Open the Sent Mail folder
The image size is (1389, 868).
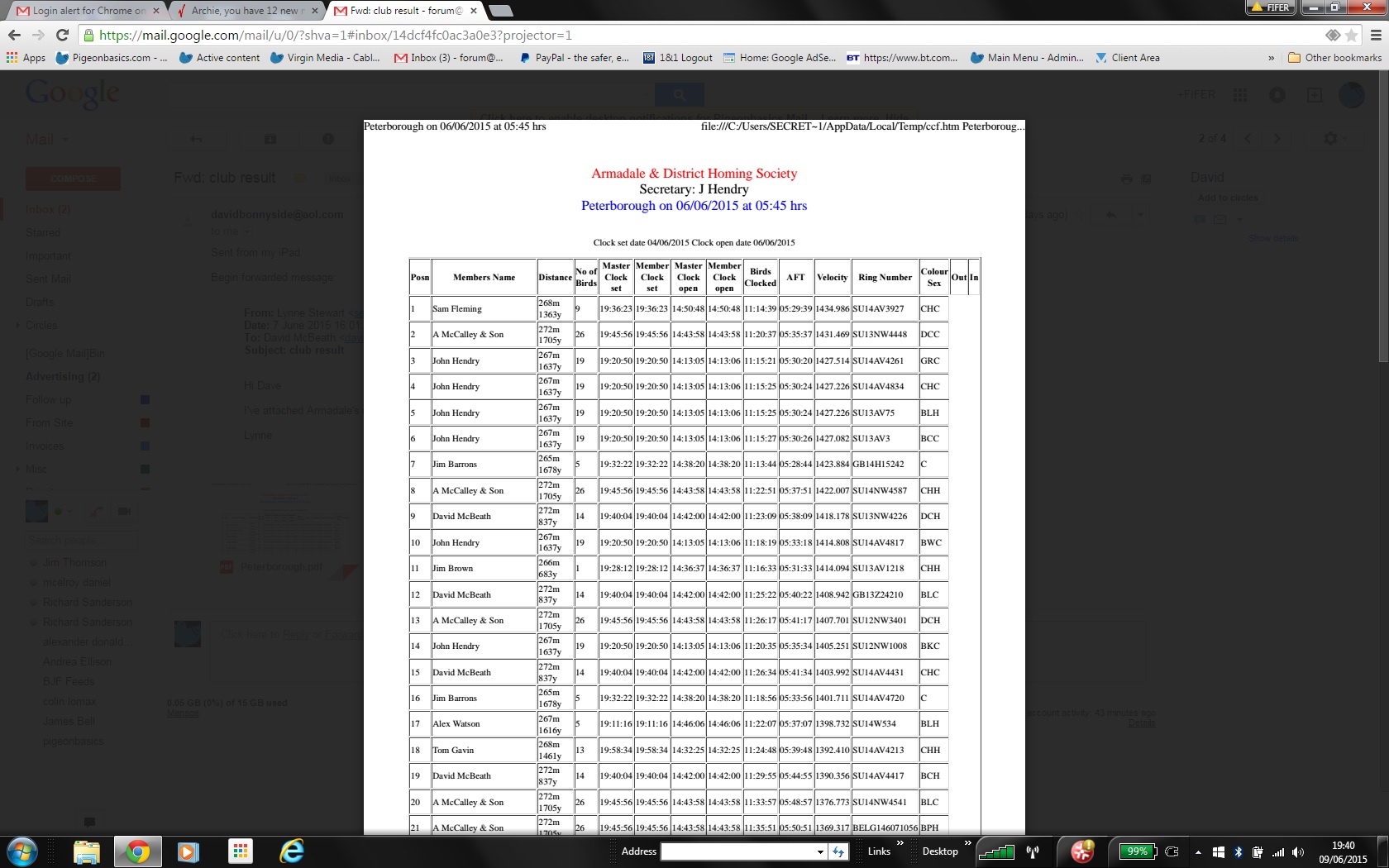click(48, 279)
